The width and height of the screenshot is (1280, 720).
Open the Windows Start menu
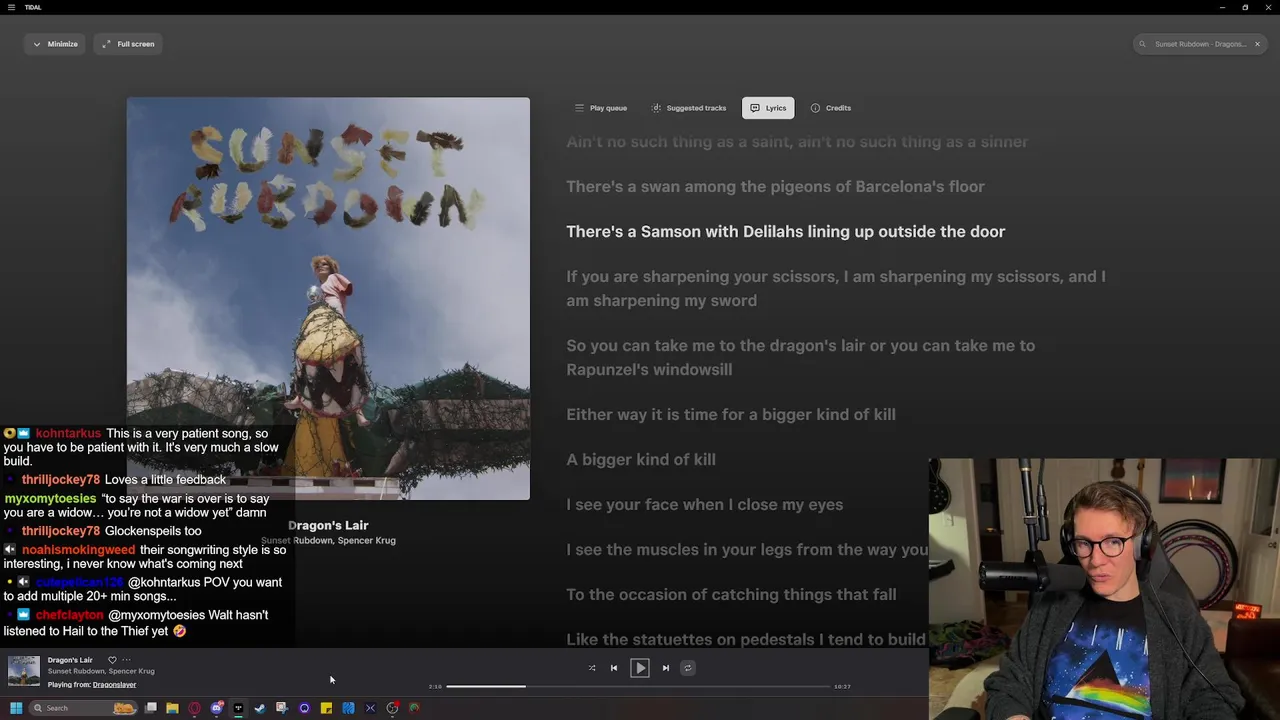(x=16, y=708)
